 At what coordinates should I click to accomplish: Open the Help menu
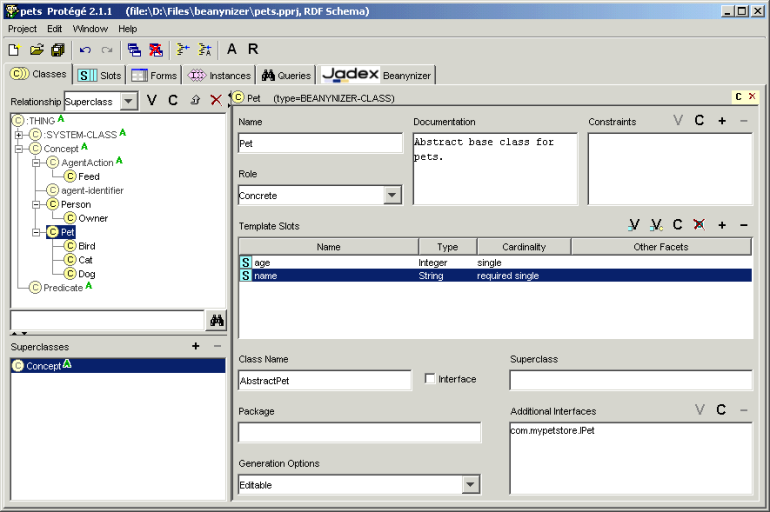click(128, 29)
